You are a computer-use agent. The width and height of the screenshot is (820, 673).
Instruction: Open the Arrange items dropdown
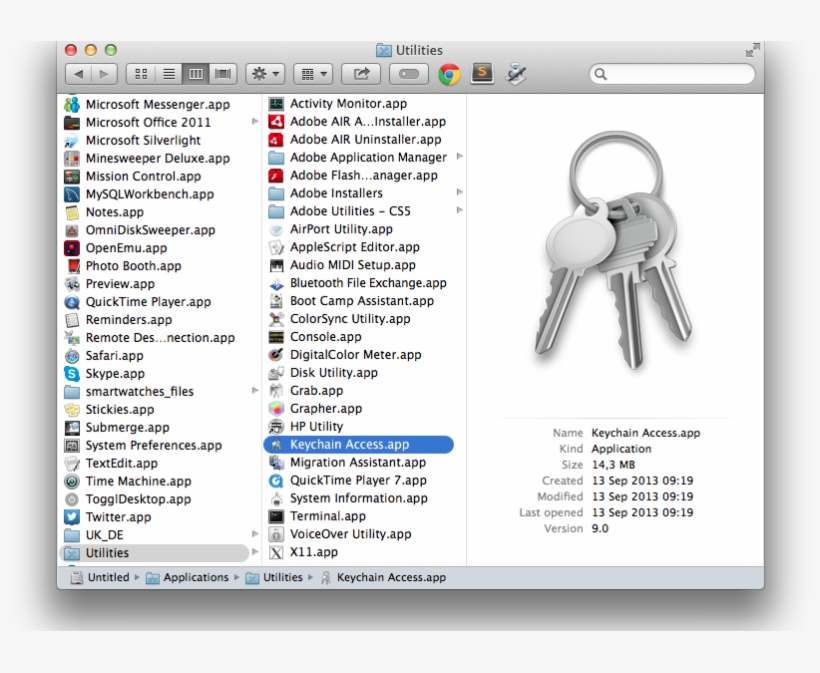click(313, 74)
